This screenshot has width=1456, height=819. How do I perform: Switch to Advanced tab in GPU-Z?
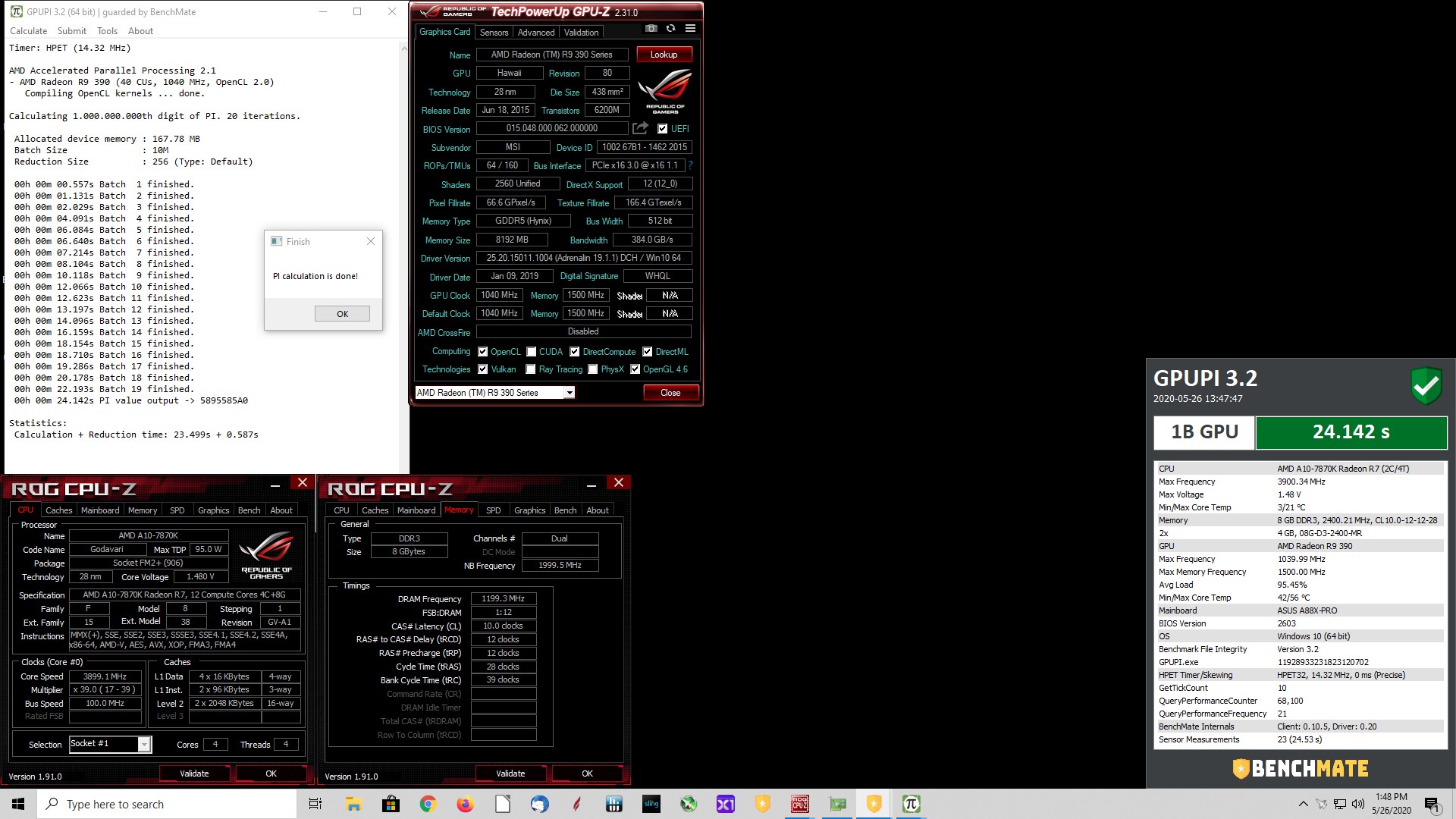[x=536, y=32]
